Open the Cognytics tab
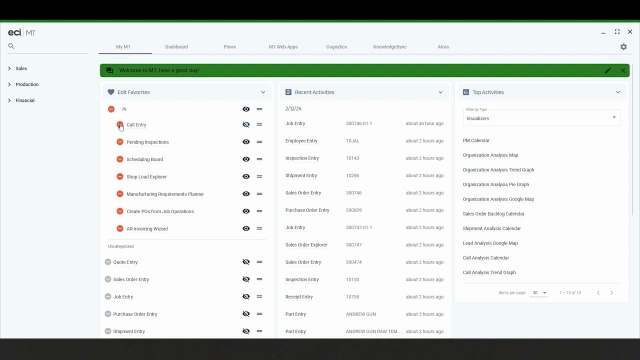Image resolution: width=640 pixels, height=360 pixels. 336,47
